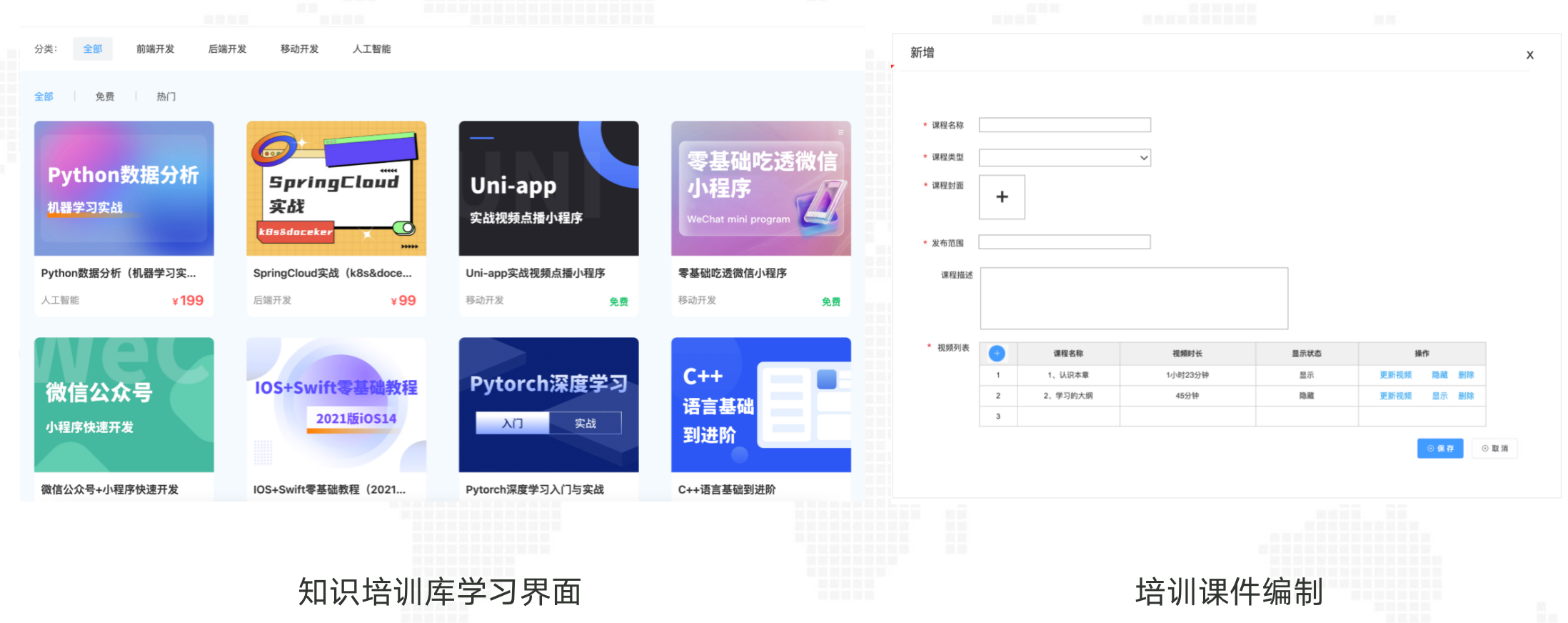The image size is (1568, 623).
Task: Select the 后端开发 category
Action: [227, 49]
